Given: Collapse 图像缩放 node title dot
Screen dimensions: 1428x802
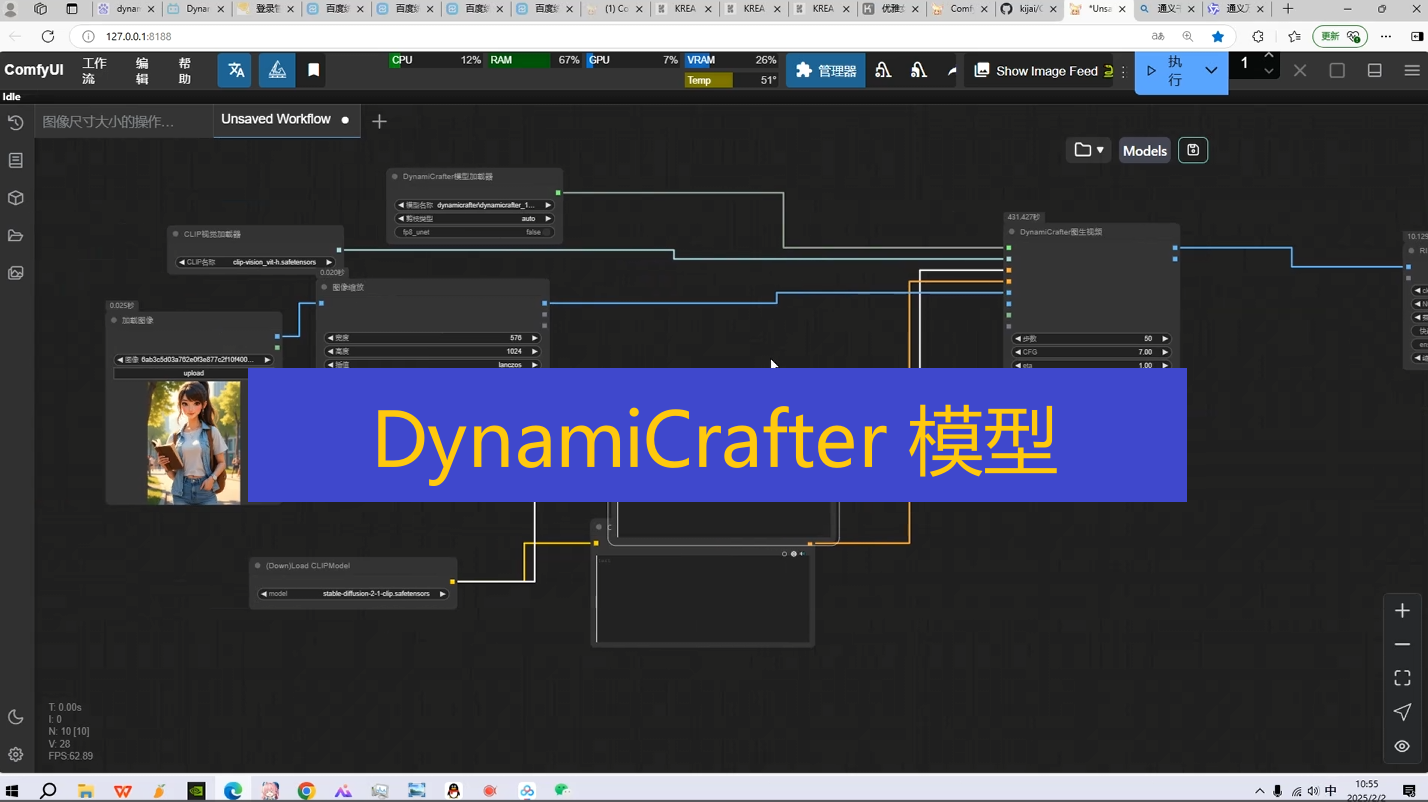Looking at the screenshot, I should click(x=325, y=287).
